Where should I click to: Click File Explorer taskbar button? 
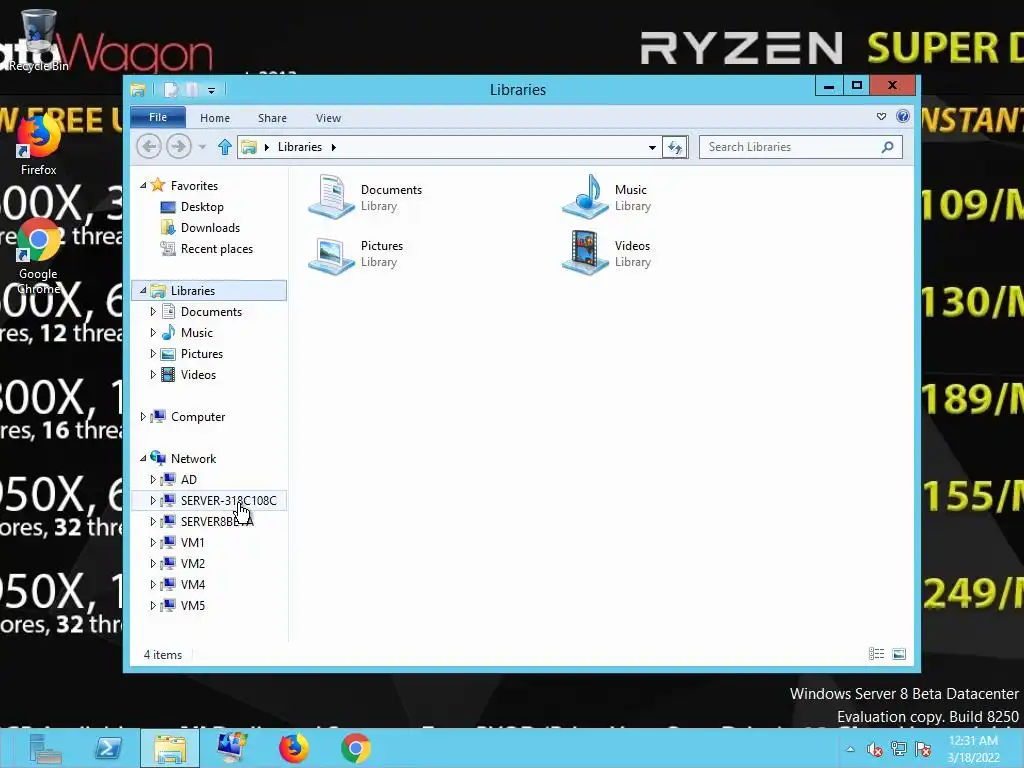coord(169,748)
